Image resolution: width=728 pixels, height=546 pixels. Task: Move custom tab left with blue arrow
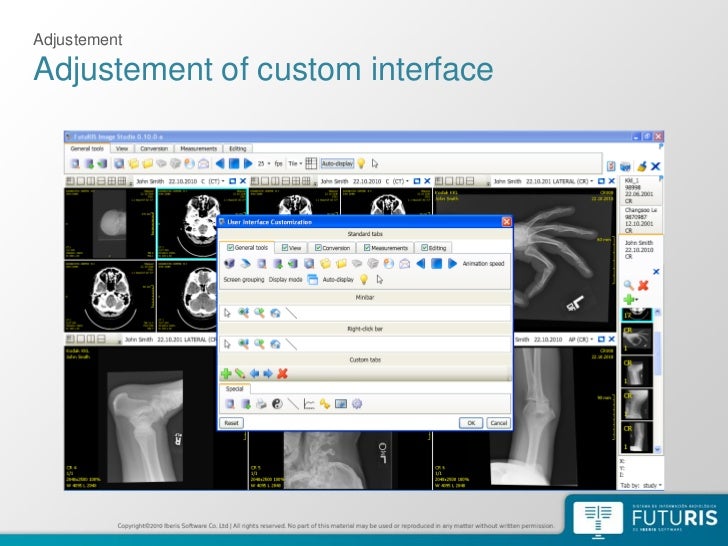click(x=254, y=373)
